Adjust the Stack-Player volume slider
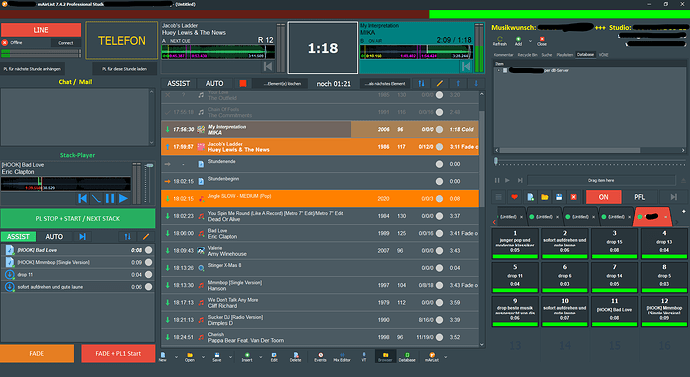Image resolution: width=690 pixels, height=377 pixels. point(150,166)
